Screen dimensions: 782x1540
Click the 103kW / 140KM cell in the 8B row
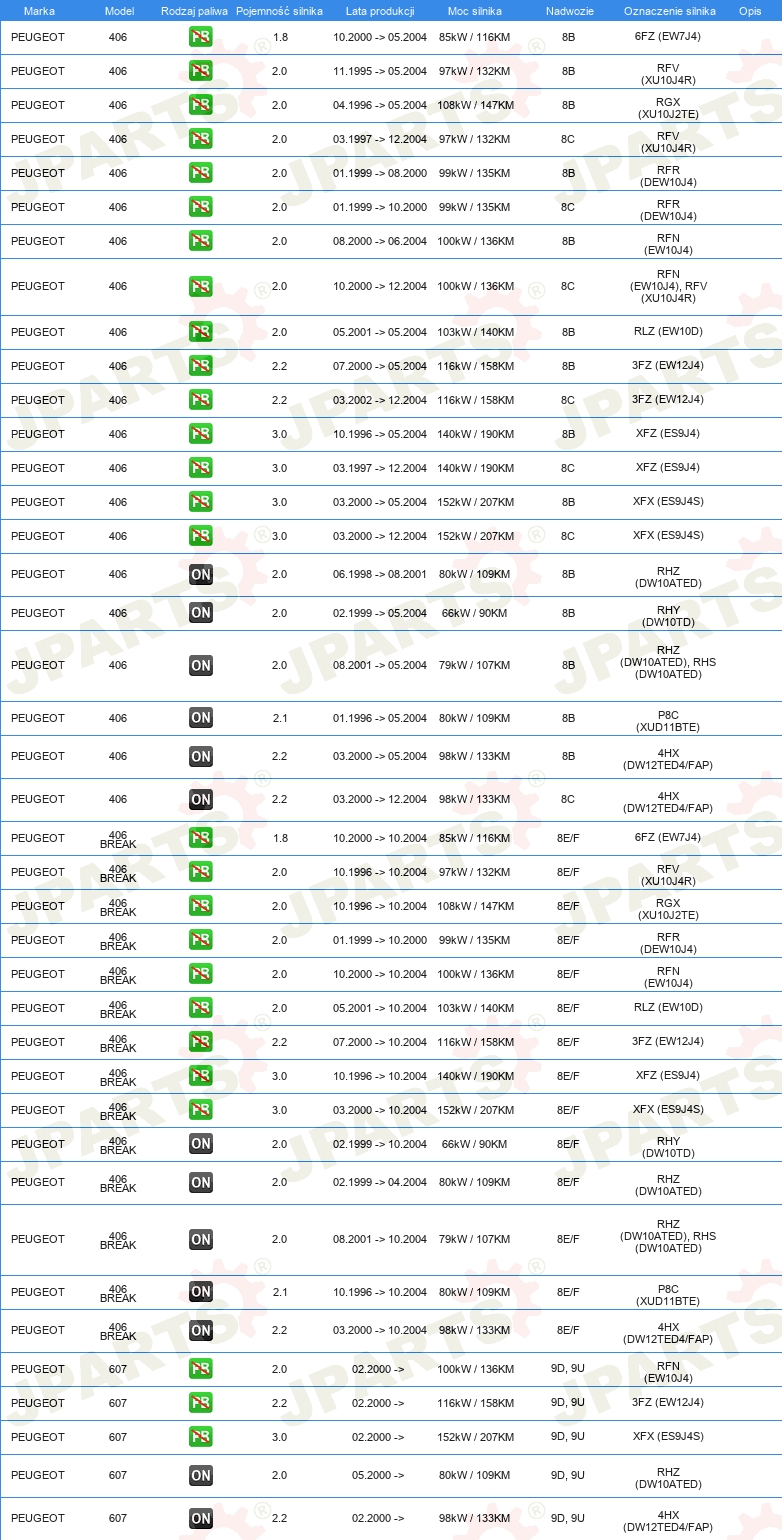click(x=476, y=332)
